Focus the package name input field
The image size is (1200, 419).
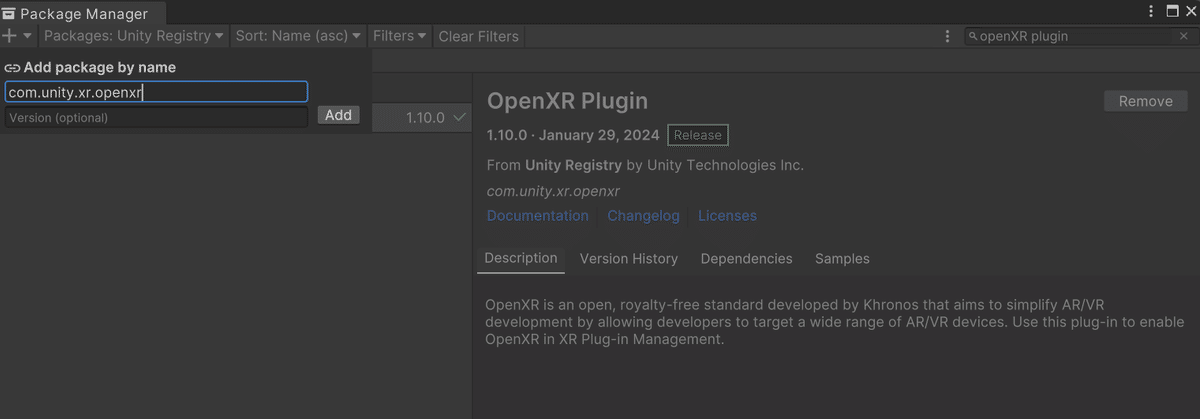point(156,92)
